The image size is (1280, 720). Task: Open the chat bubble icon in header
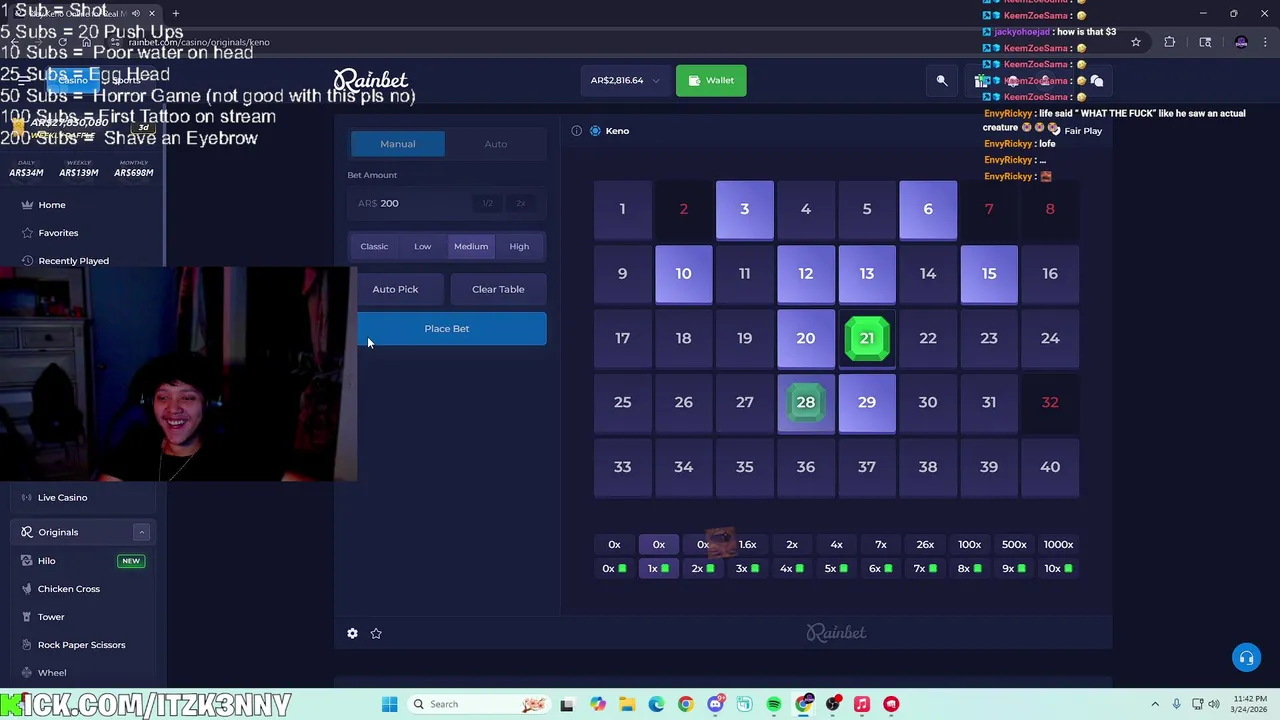click(1097, 81)
